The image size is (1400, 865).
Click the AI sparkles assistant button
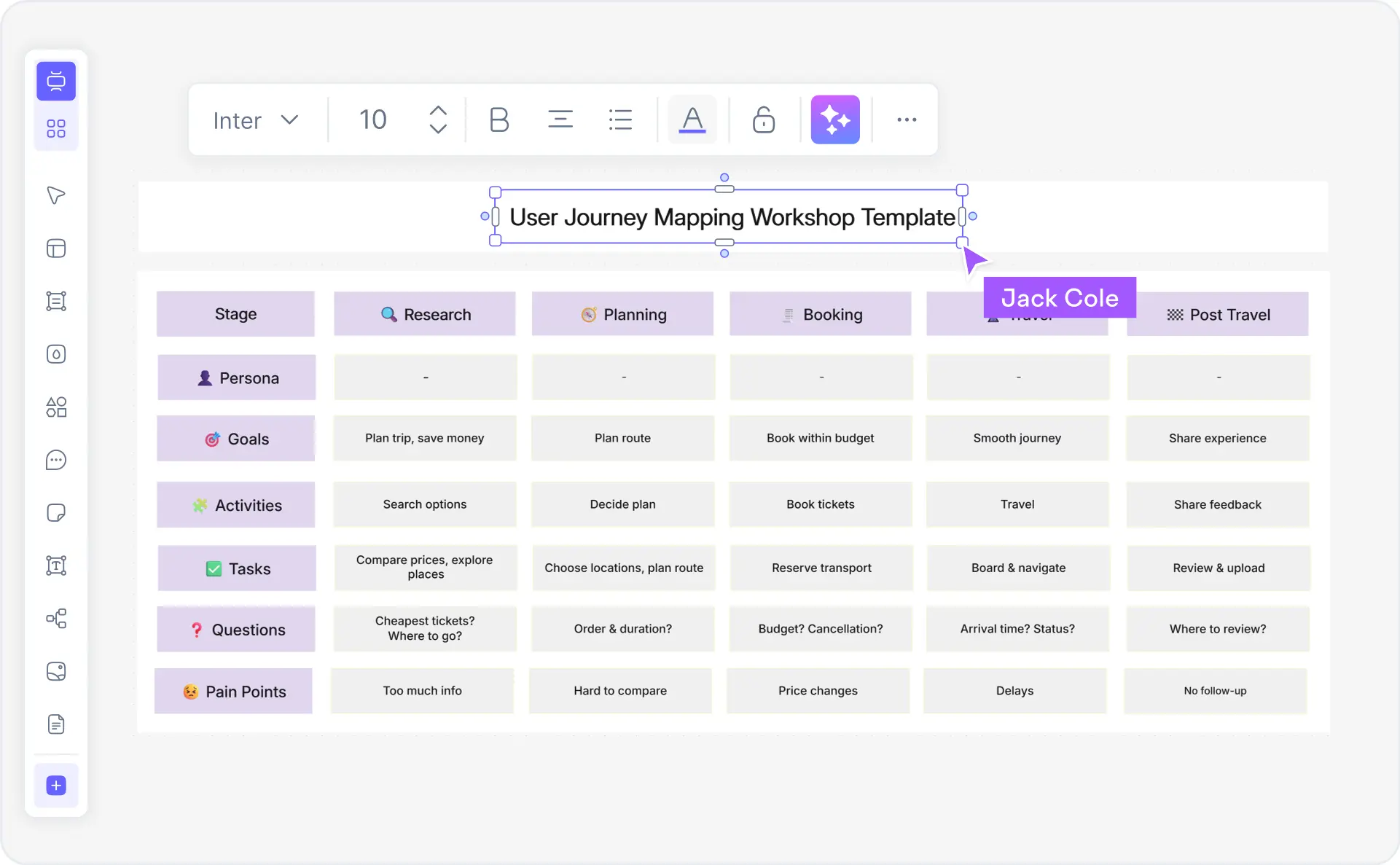pyautogui.click(x=835, y=120)
